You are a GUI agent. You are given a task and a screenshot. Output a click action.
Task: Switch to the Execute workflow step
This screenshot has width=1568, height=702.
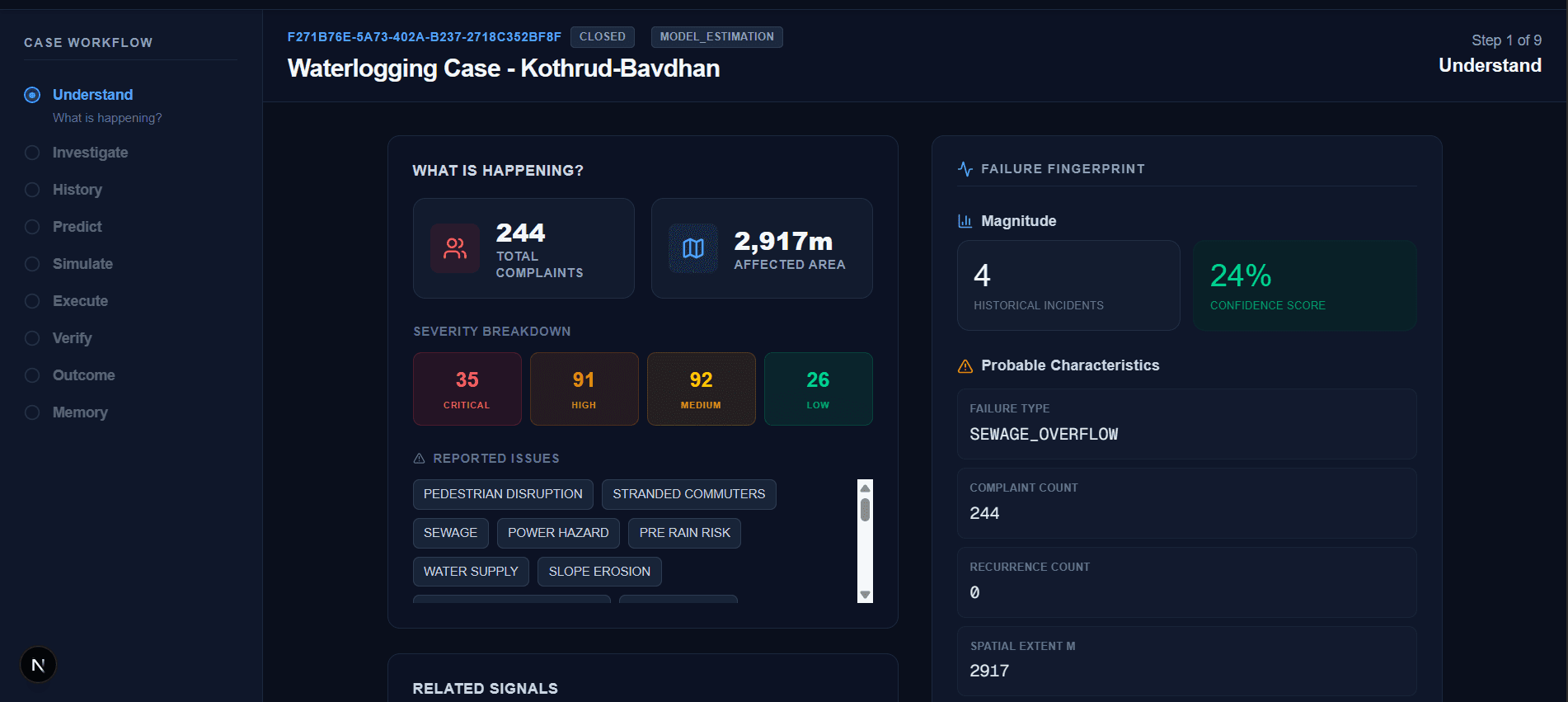click(x=80, y=301)
